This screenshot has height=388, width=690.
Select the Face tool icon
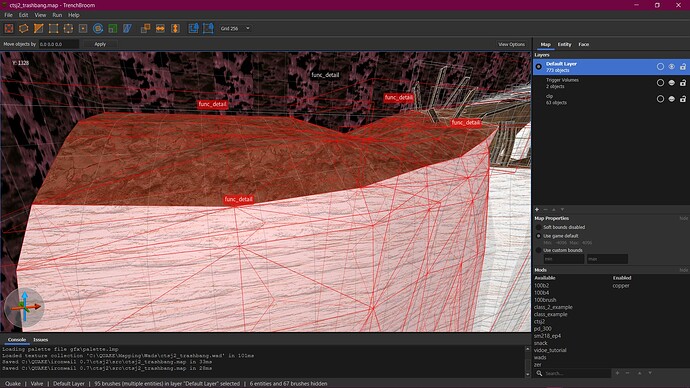(x=83, y=29)
